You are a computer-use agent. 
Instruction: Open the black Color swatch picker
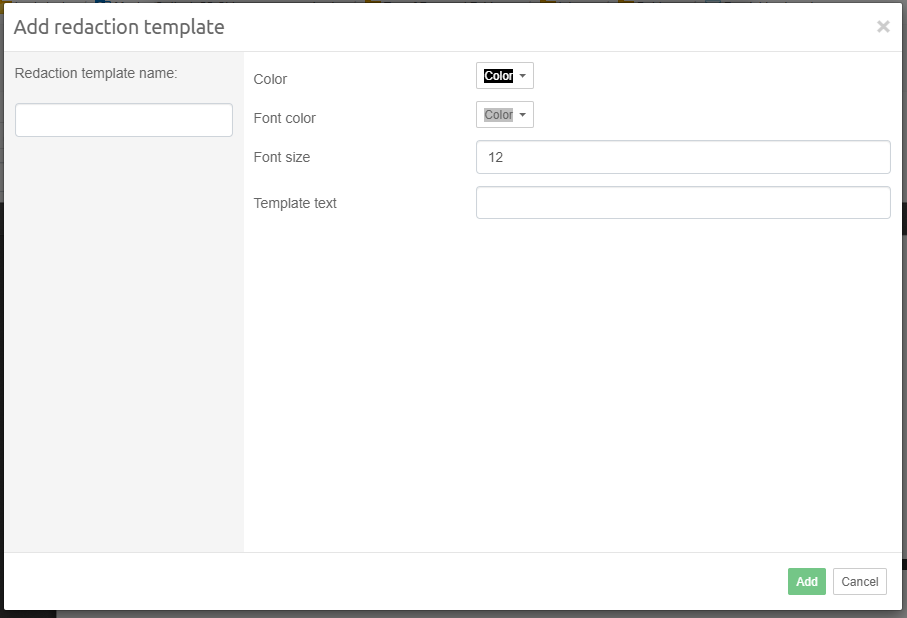tap(498, 76)
